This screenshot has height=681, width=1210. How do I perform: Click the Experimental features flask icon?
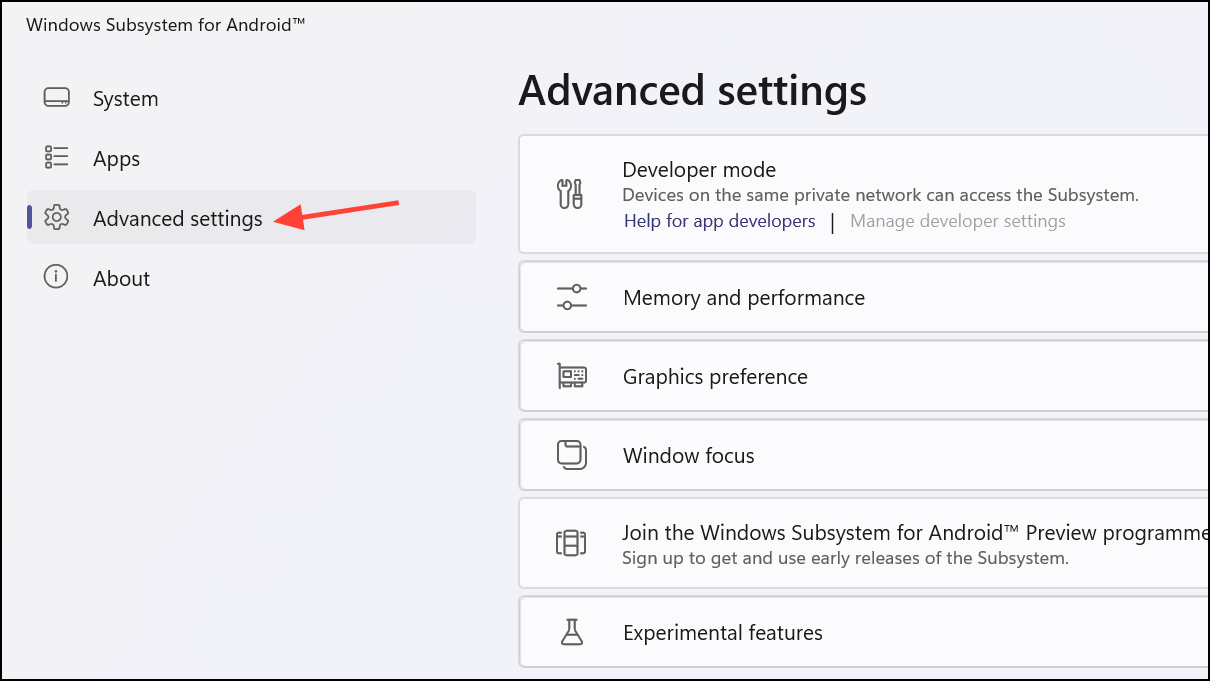[x=570, y=632]
